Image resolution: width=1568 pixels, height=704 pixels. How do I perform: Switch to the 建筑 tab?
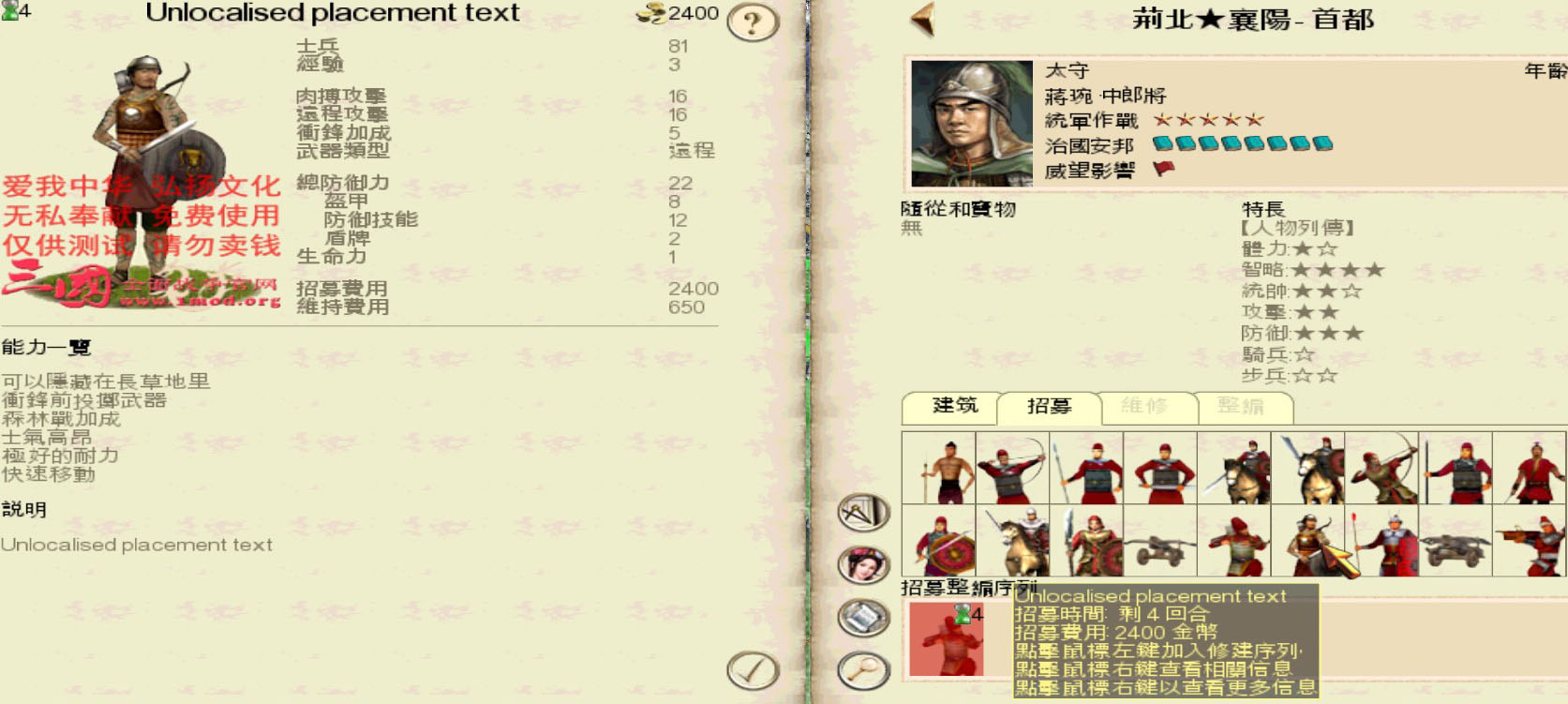point(953,407)
